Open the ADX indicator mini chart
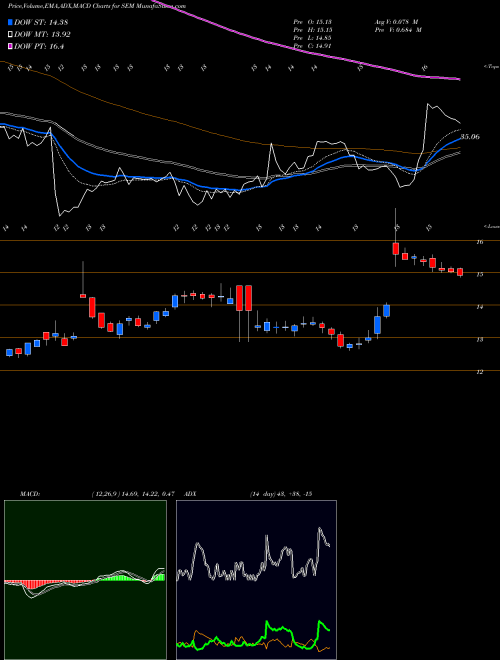The height and width of the screenshot is (660, 500). coord(256,580)
